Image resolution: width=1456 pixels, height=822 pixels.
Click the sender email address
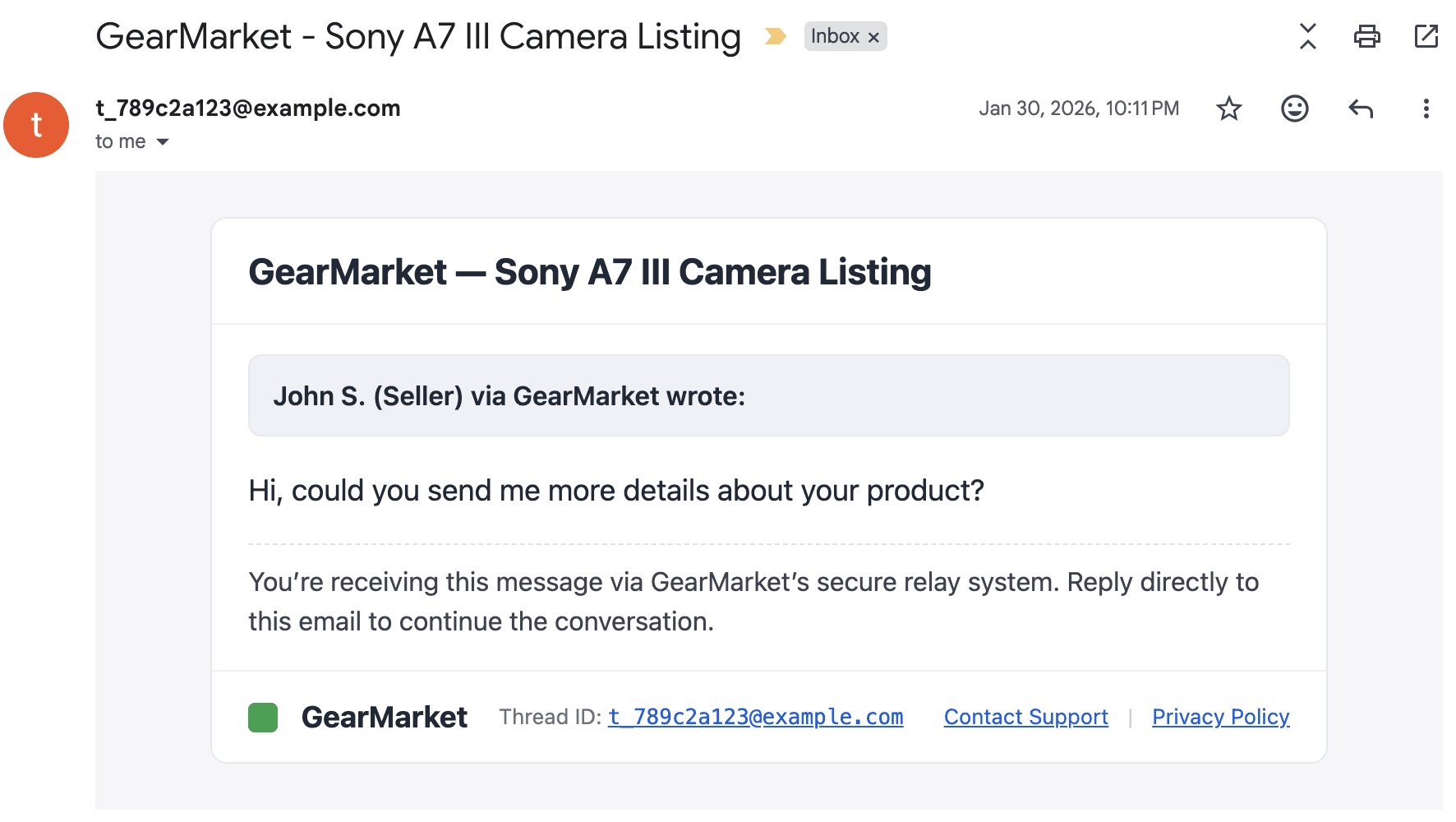coord(248,108)
